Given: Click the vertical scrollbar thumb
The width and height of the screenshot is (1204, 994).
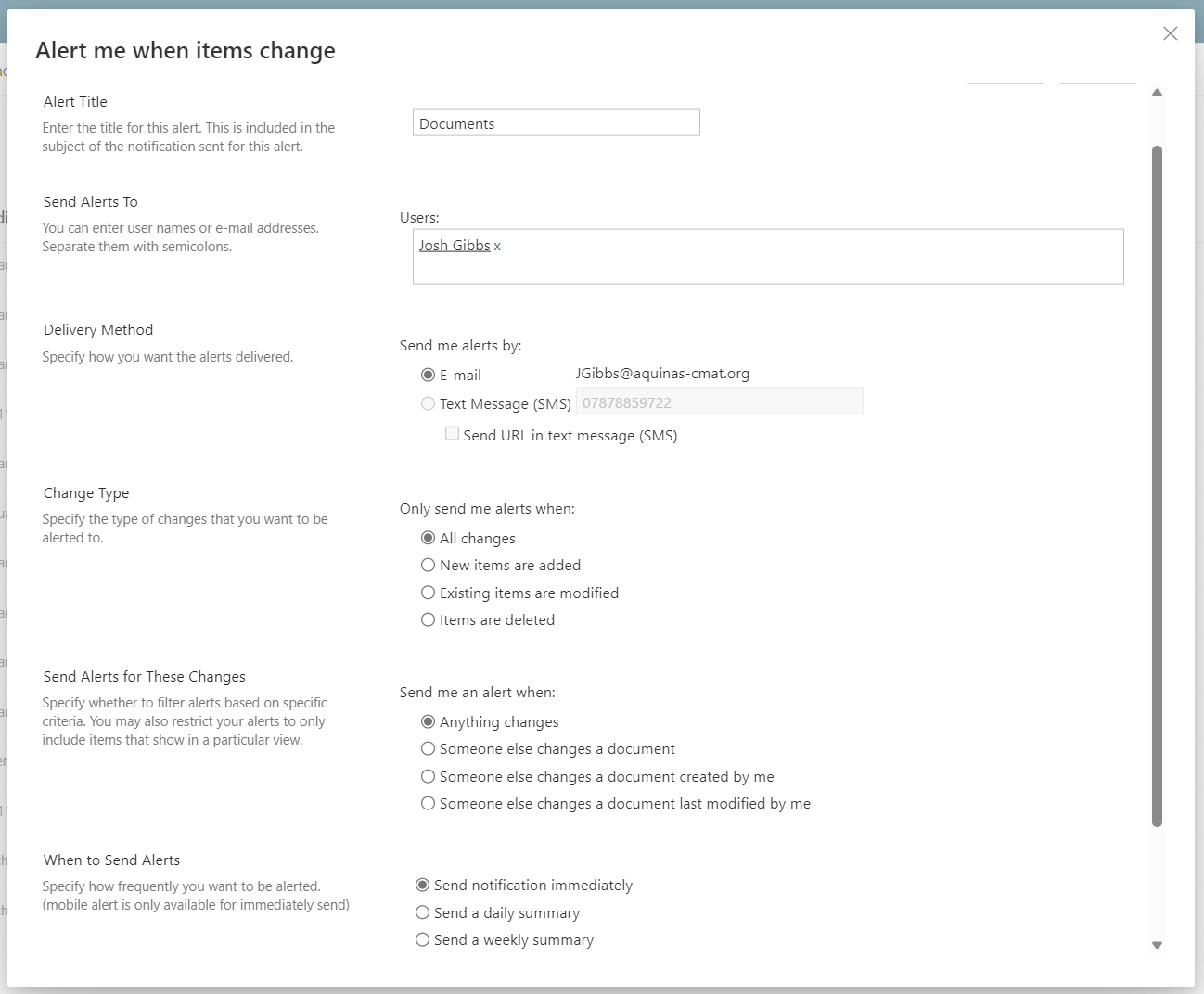Looking at the screenshot, I should point(1157,486).
